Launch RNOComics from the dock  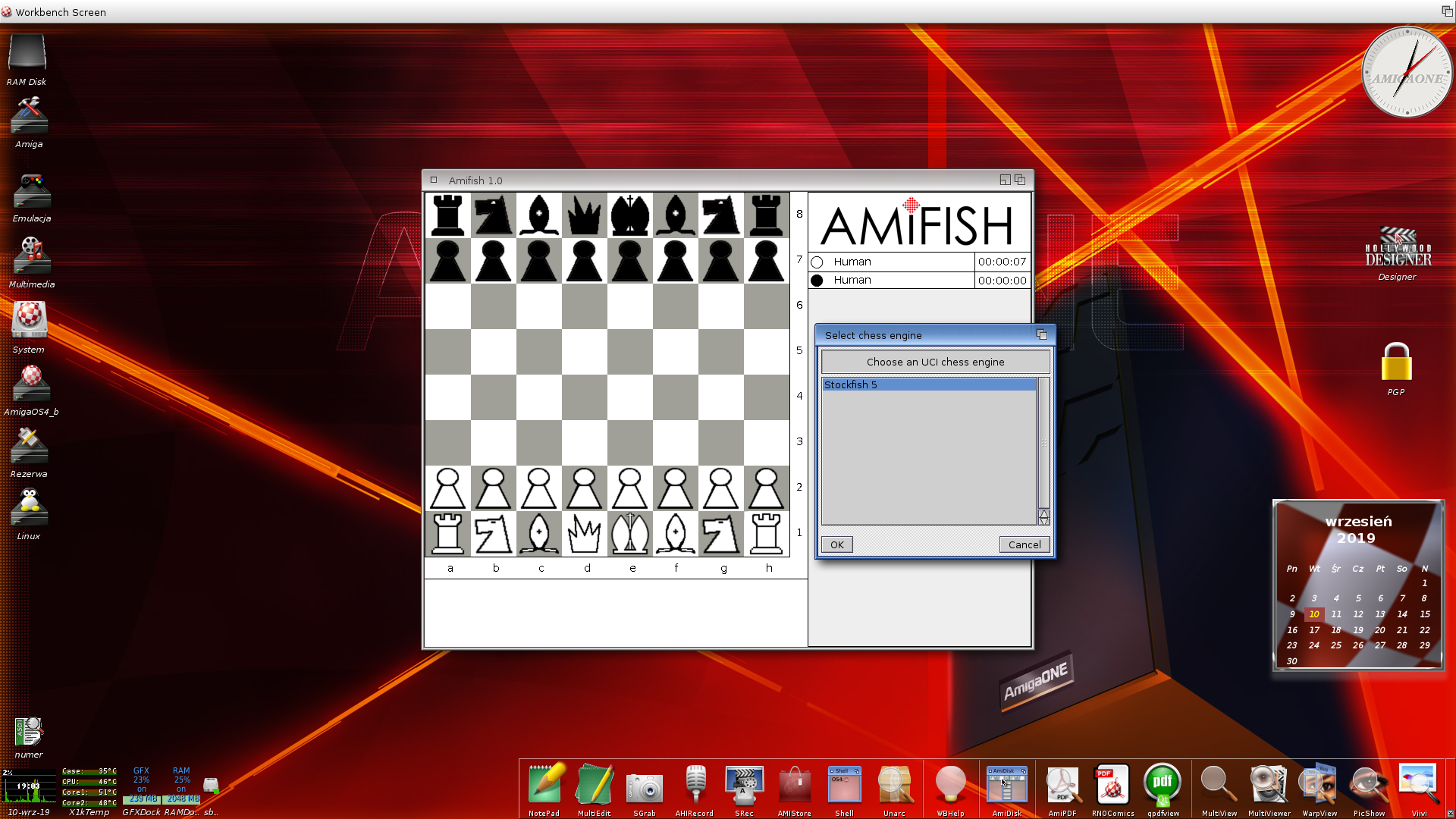pos(1113,790)
